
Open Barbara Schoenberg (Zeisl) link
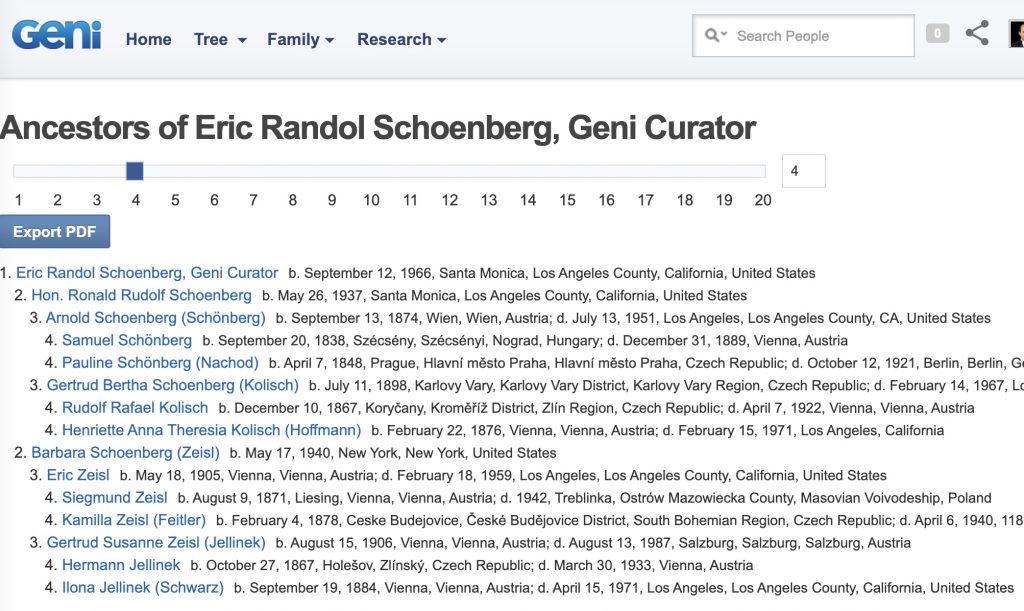pos(125,452)
